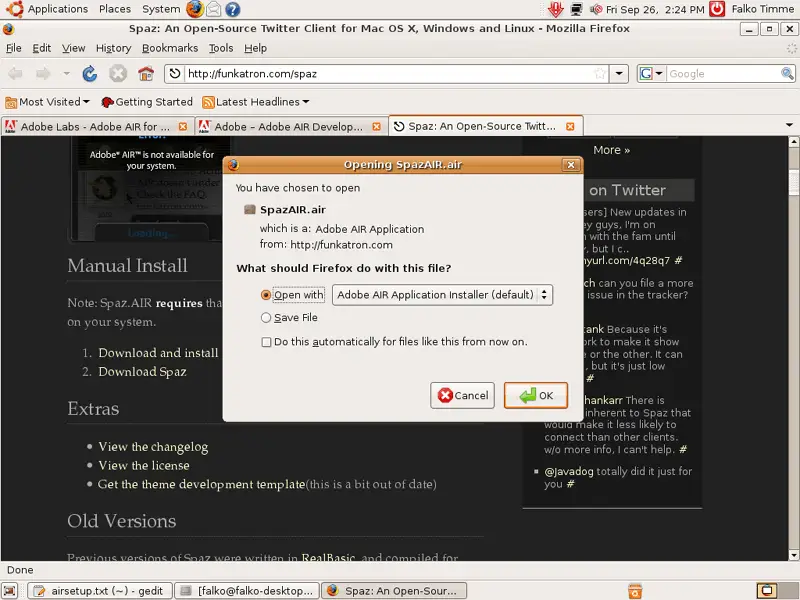Open the search engine selector dropdown
This screenshot has width=800, height=600.
pos(651,73)
